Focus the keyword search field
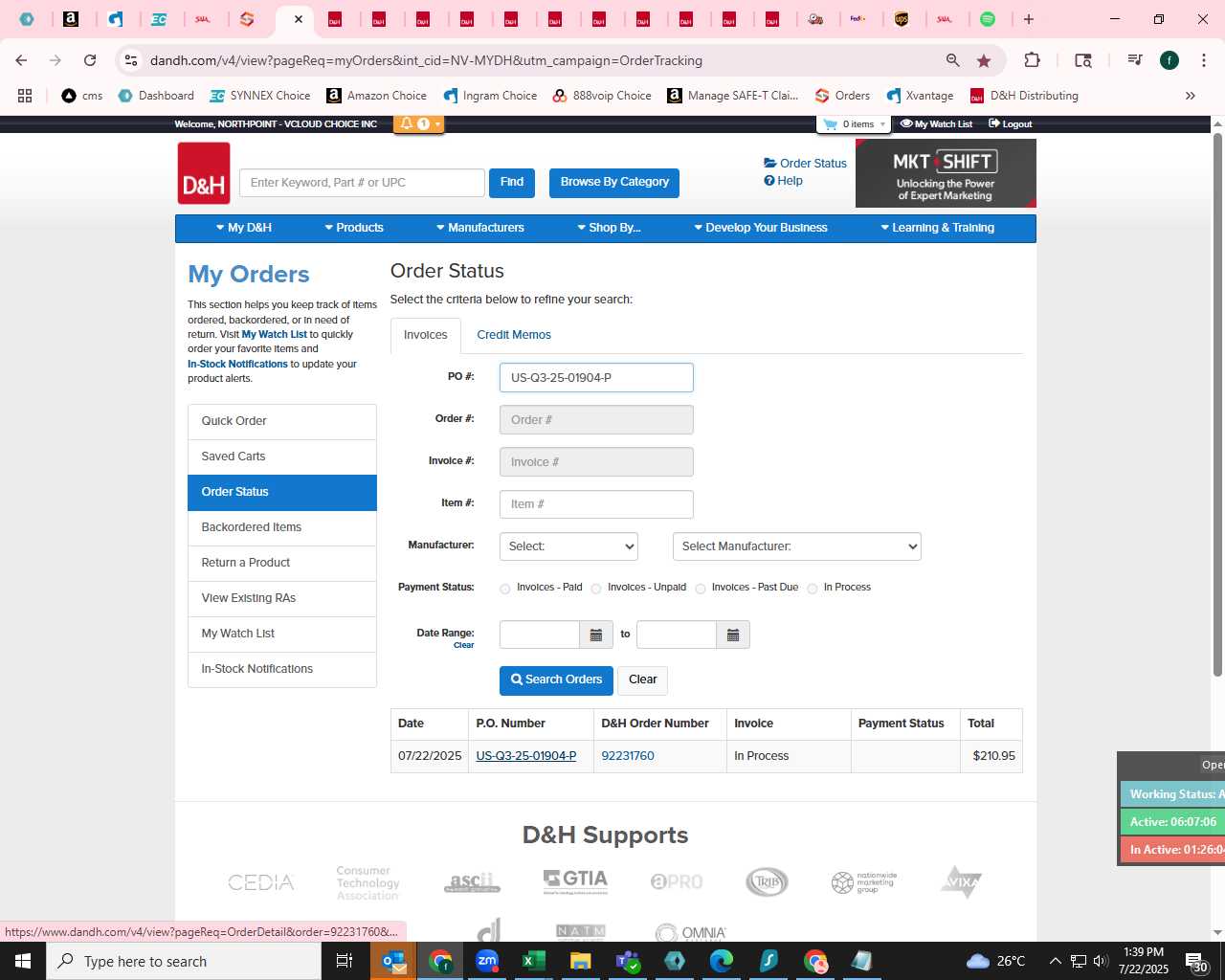 click(x=362, y=183)
